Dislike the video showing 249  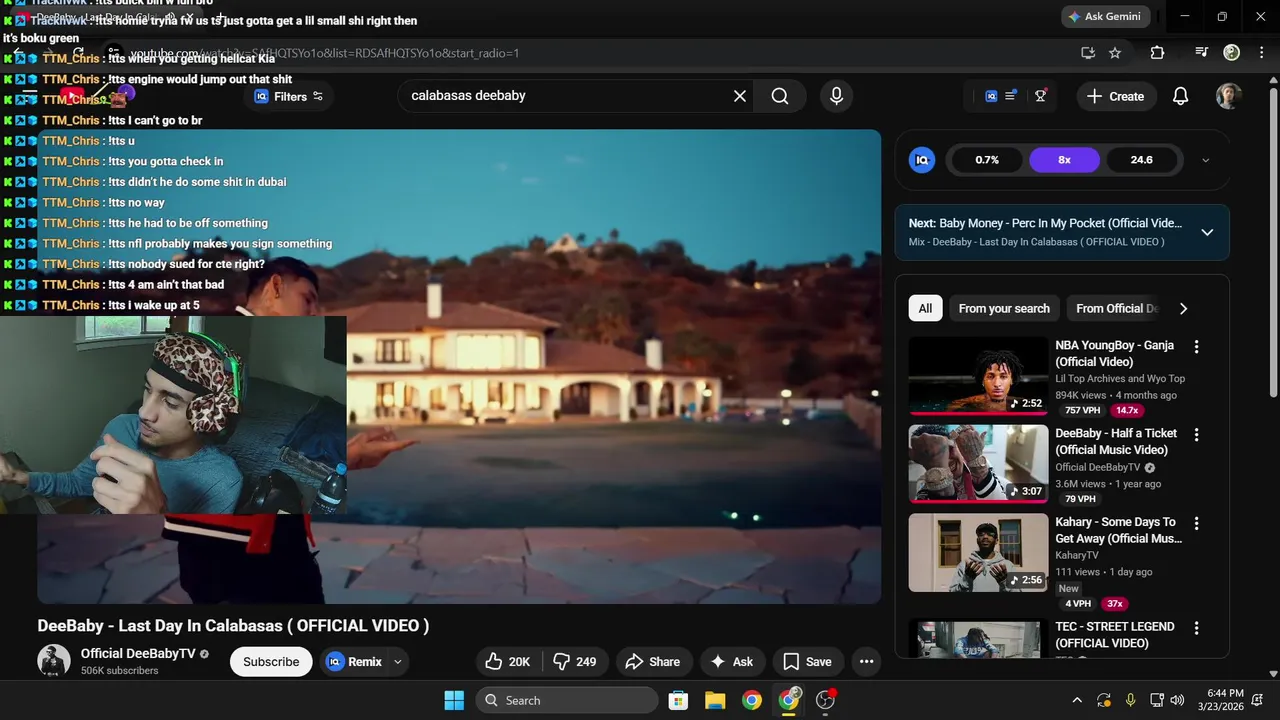(x=575, y=661)
